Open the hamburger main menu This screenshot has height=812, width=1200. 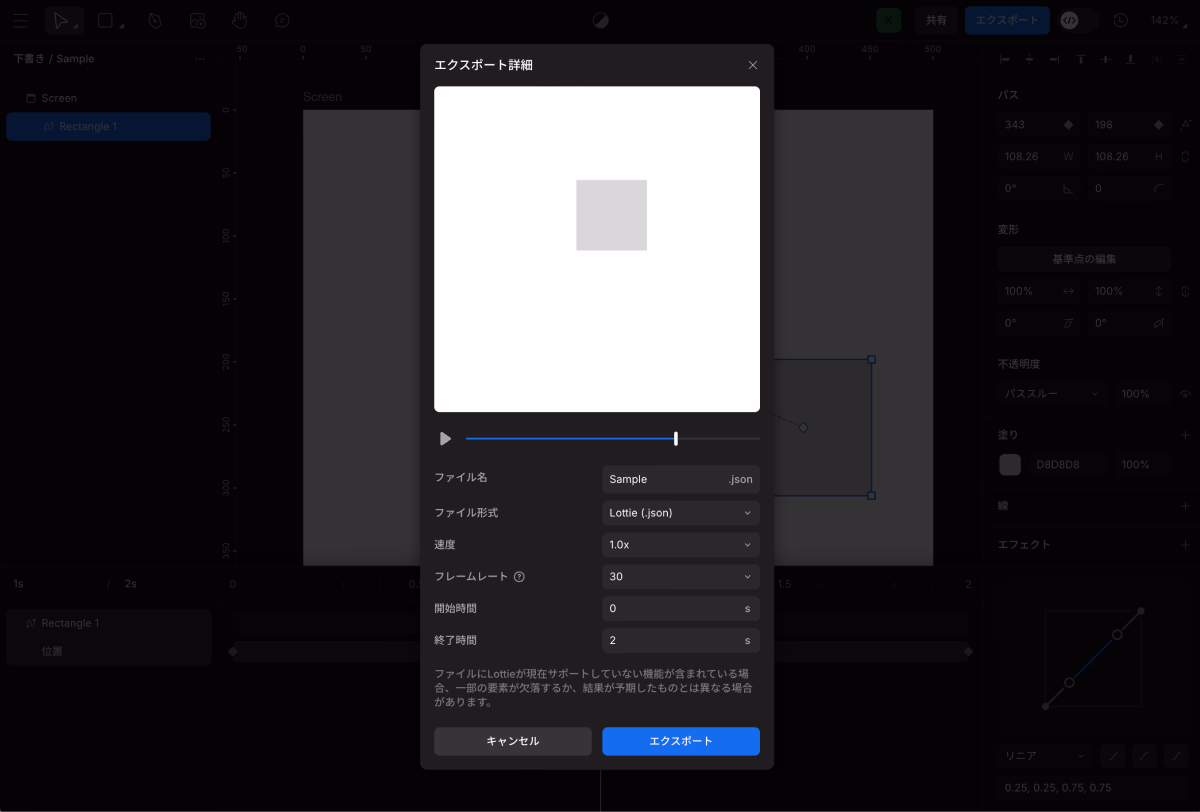20,20
